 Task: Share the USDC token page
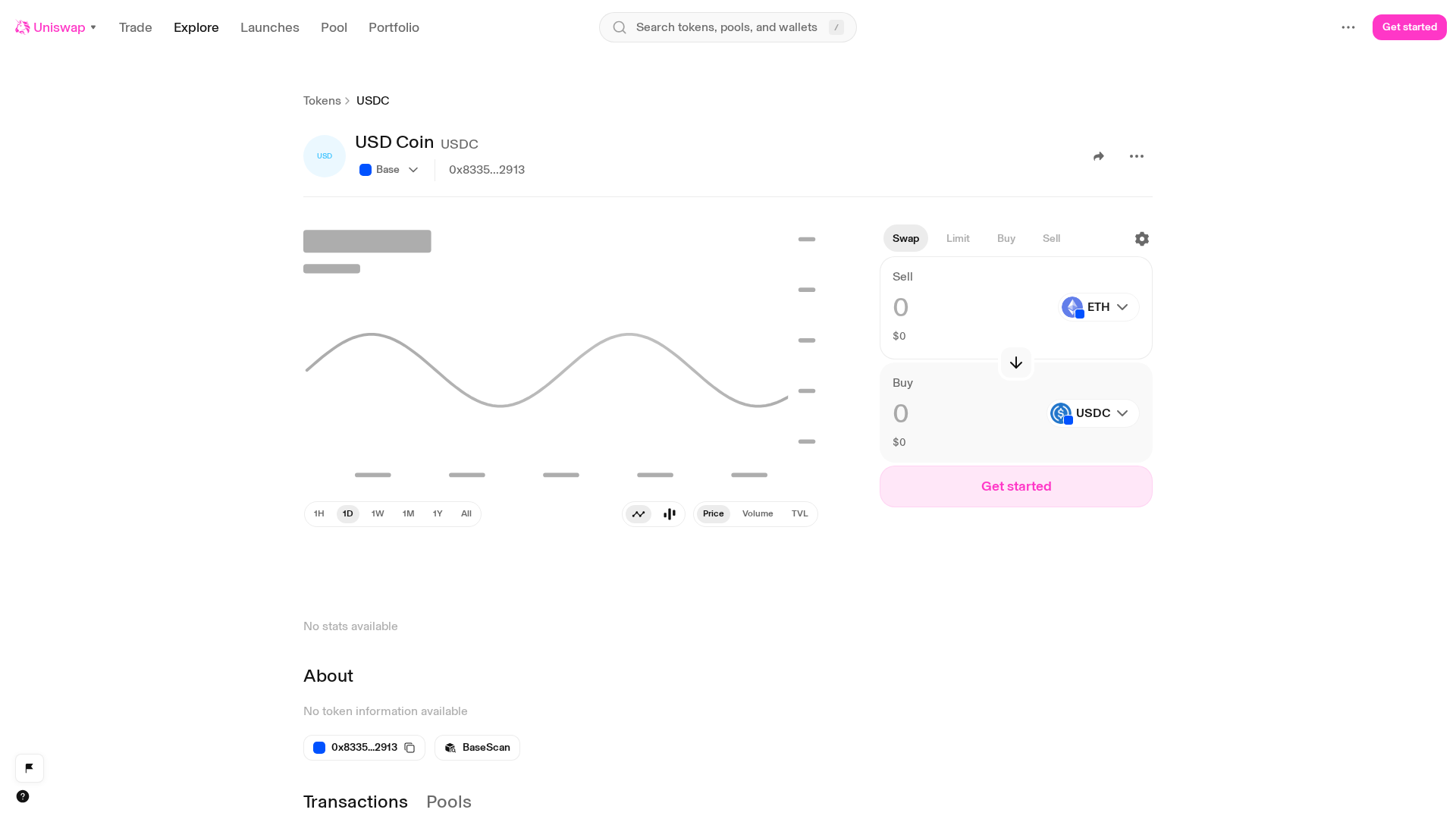pyautogui.click(x=1099, y=156)
